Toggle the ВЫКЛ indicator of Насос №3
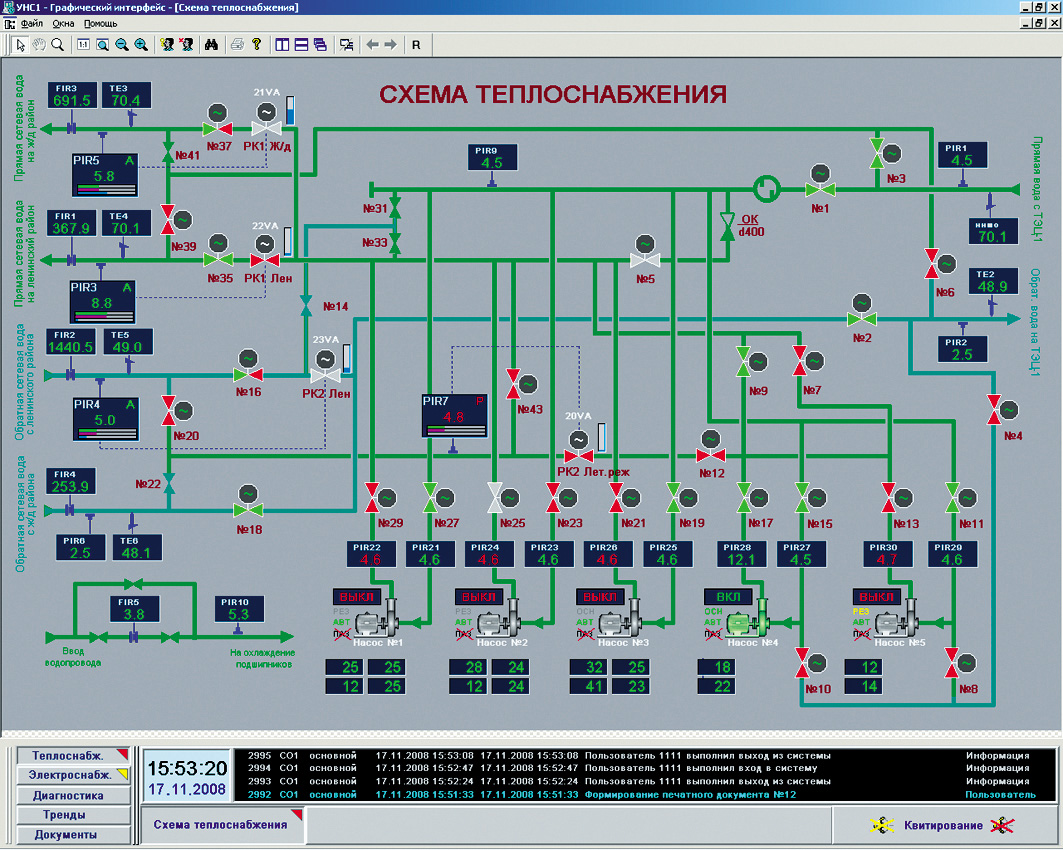 pos(600,597)
